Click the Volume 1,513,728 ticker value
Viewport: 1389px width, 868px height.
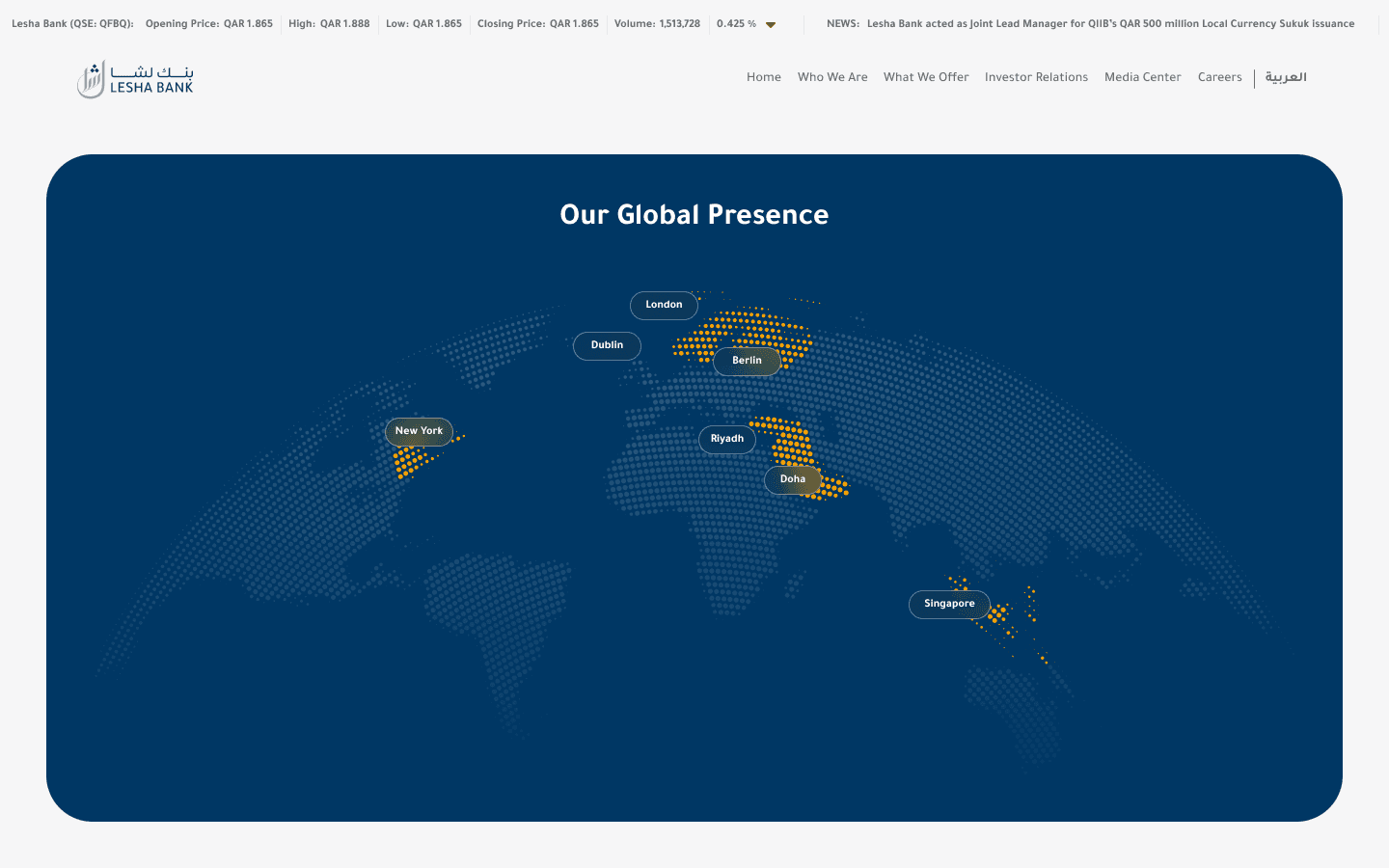[657, 24]
